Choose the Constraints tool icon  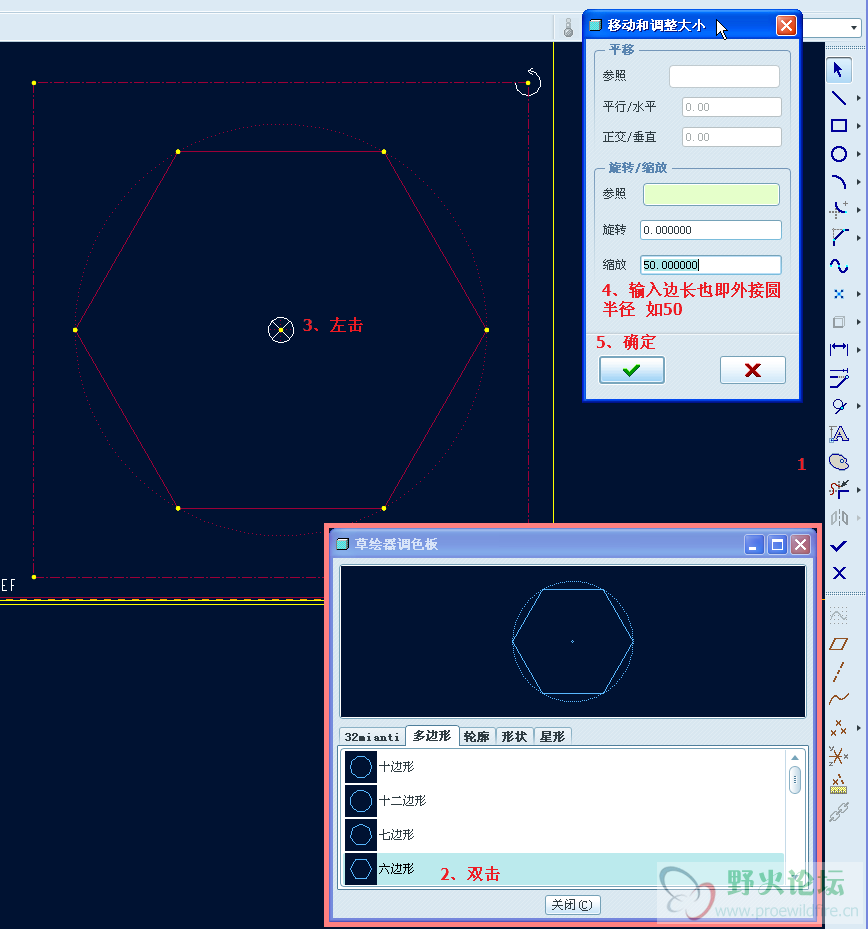838,406
